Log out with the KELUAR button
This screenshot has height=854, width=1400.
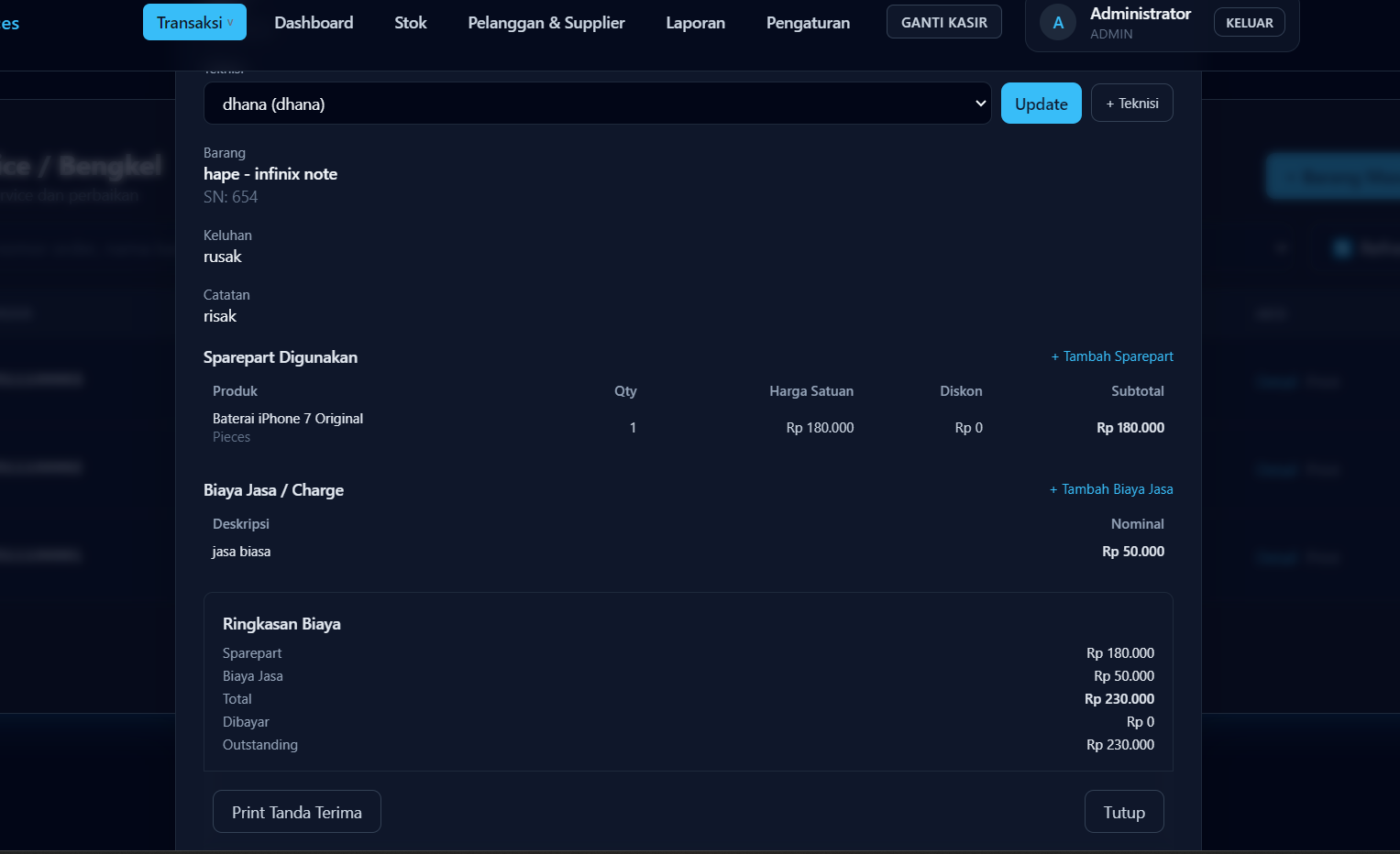click(x=1249, y=23)
